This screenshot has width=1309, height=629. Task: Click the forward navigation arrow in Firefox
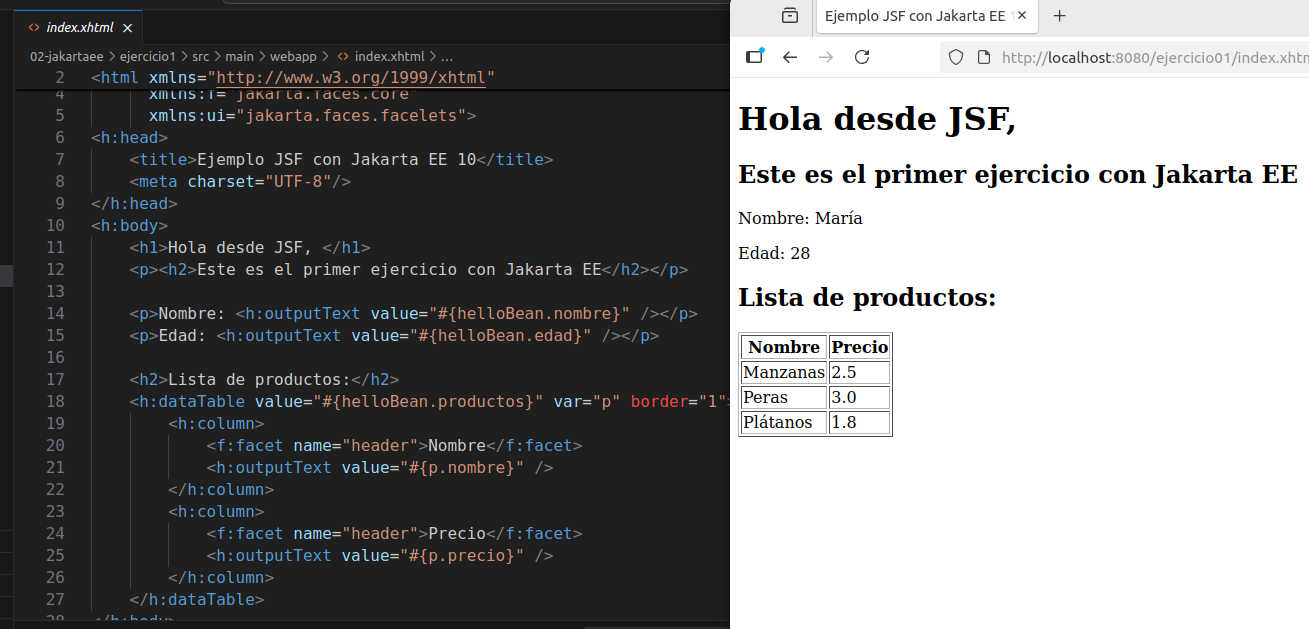coord(825,57)
